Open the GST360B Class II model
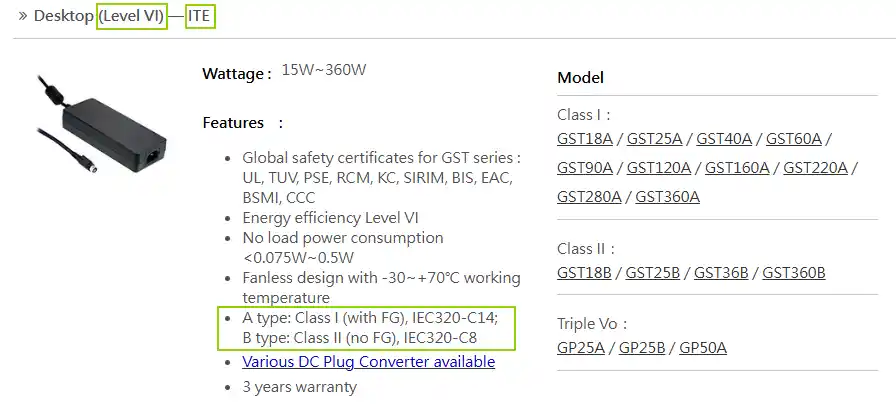The width and height of the screenshot is (896, 409). [x=794, y=272]
